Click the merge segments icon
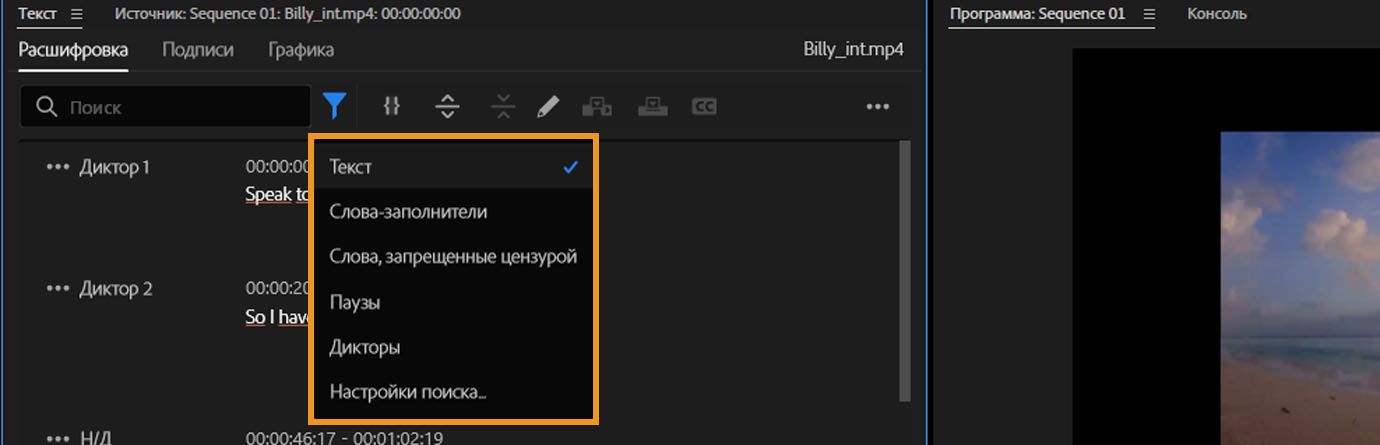Screen dimensions: 1380x445 coord(503,106)
